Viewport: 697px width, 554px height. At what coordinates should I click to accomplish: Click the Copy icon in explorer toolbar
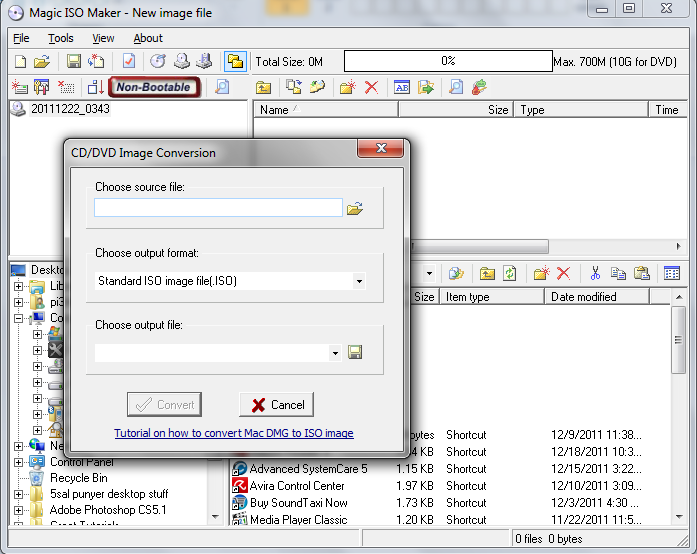tap(618, 273)
